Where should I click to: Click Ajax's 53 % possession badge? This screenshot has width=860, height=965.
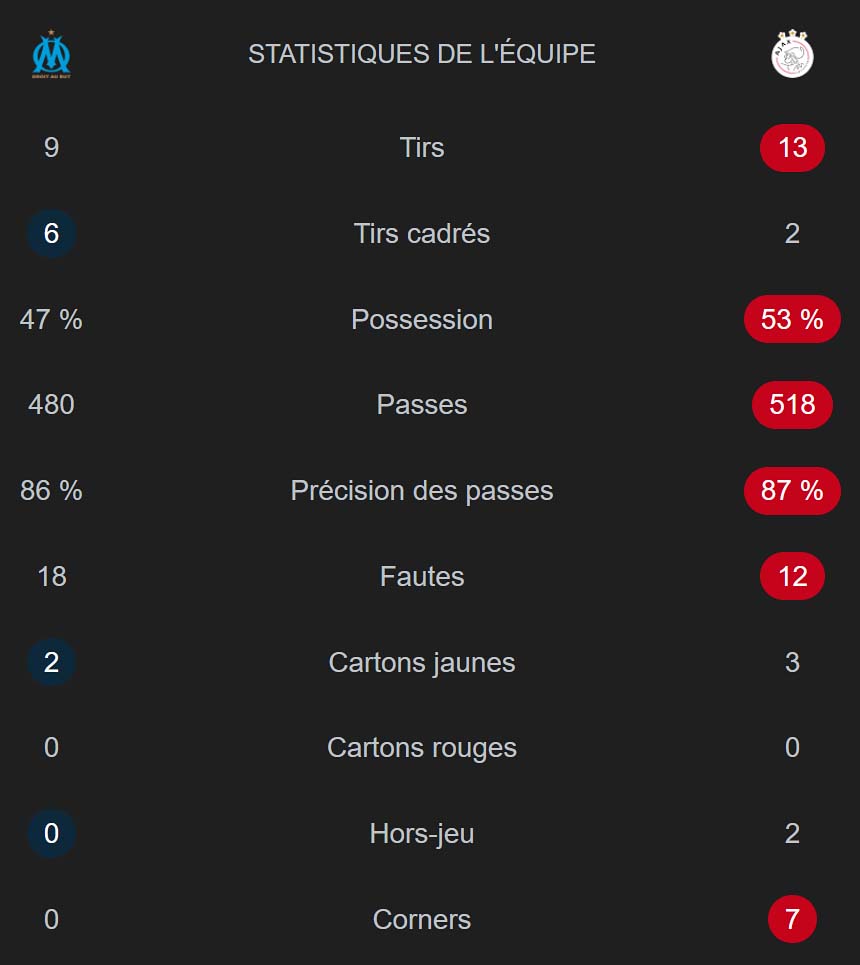[x=792, y=320]
